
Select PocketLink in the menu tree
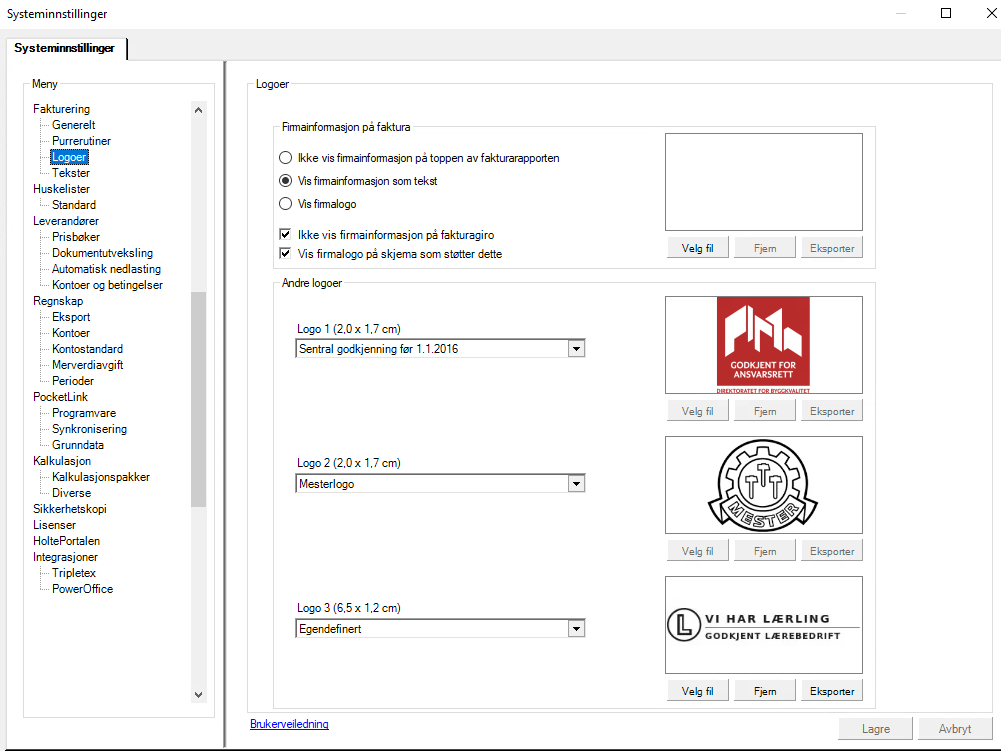click(61, 397)
